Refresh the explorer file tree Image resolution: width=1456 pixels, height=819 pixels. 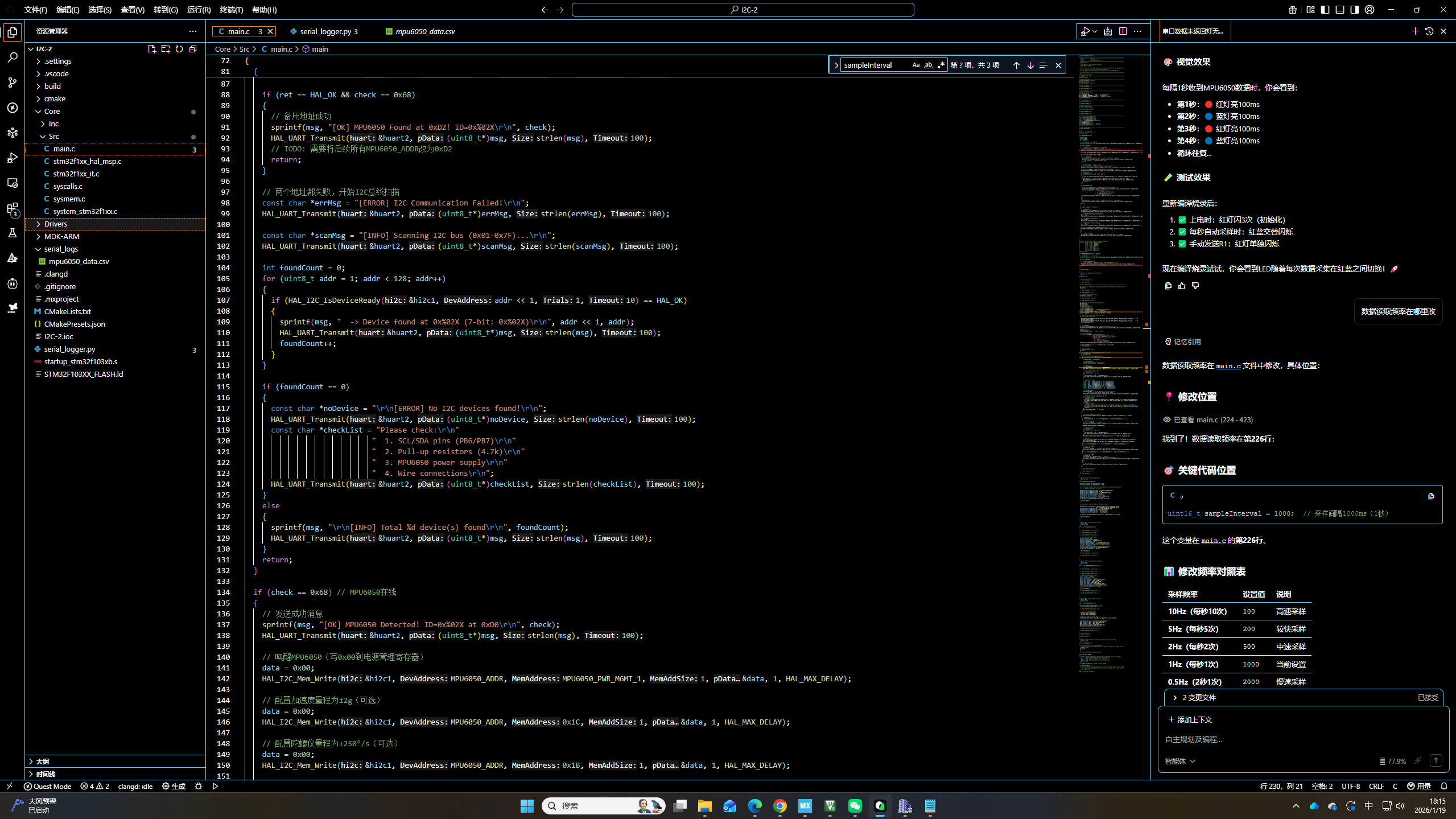[x=179, y=49]
